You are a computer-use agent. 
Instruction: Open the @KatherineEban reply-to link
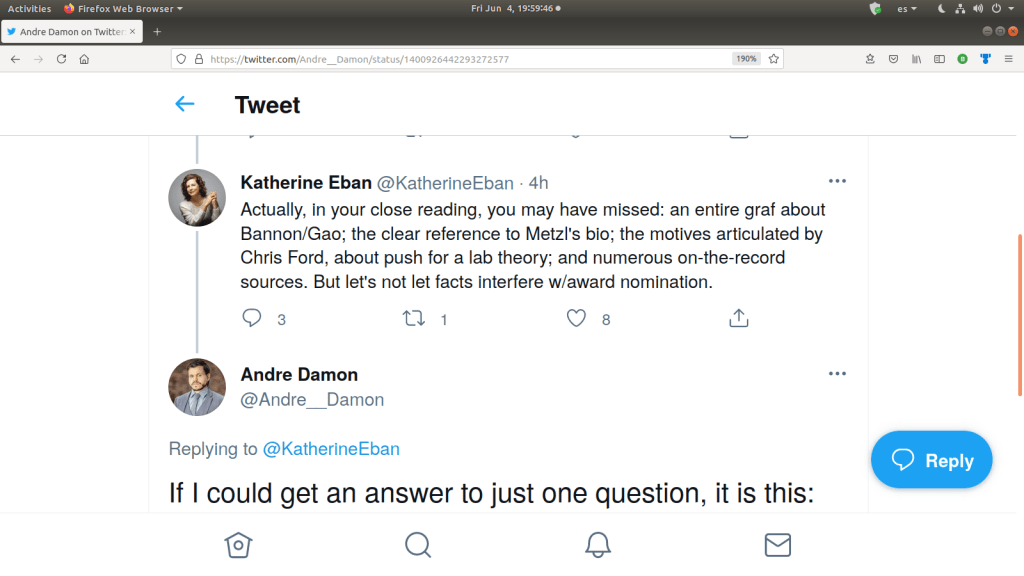pos(331,449)
